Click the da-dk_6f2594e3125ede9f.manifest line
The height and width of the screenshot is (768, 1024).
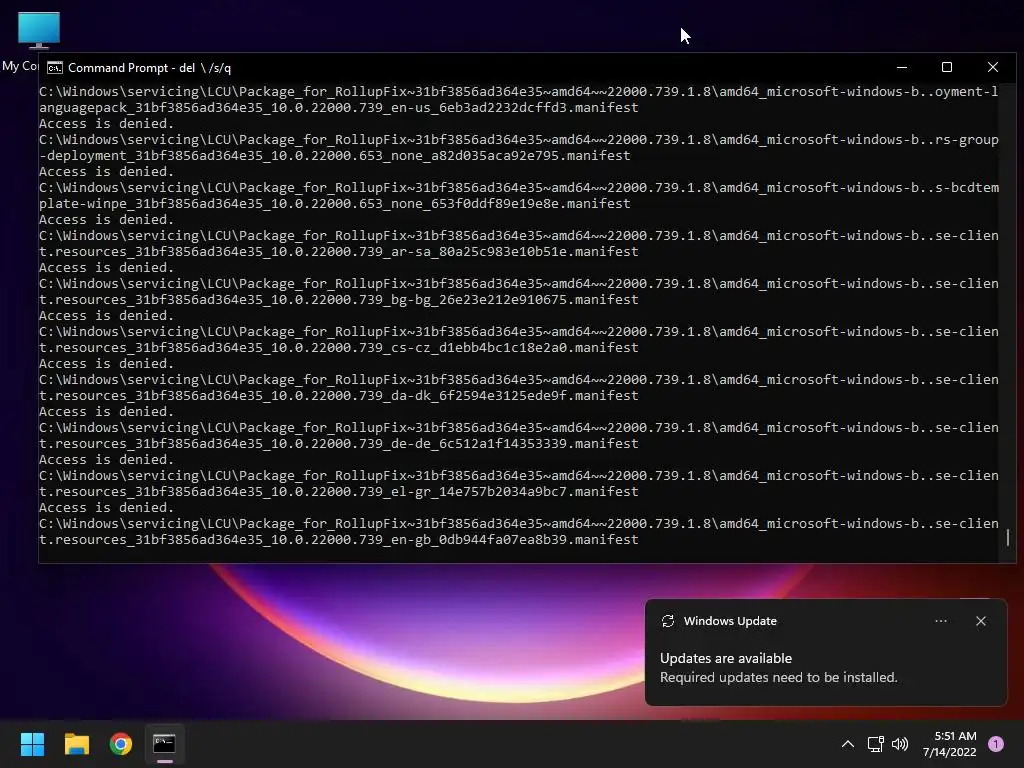click(338, 395)
